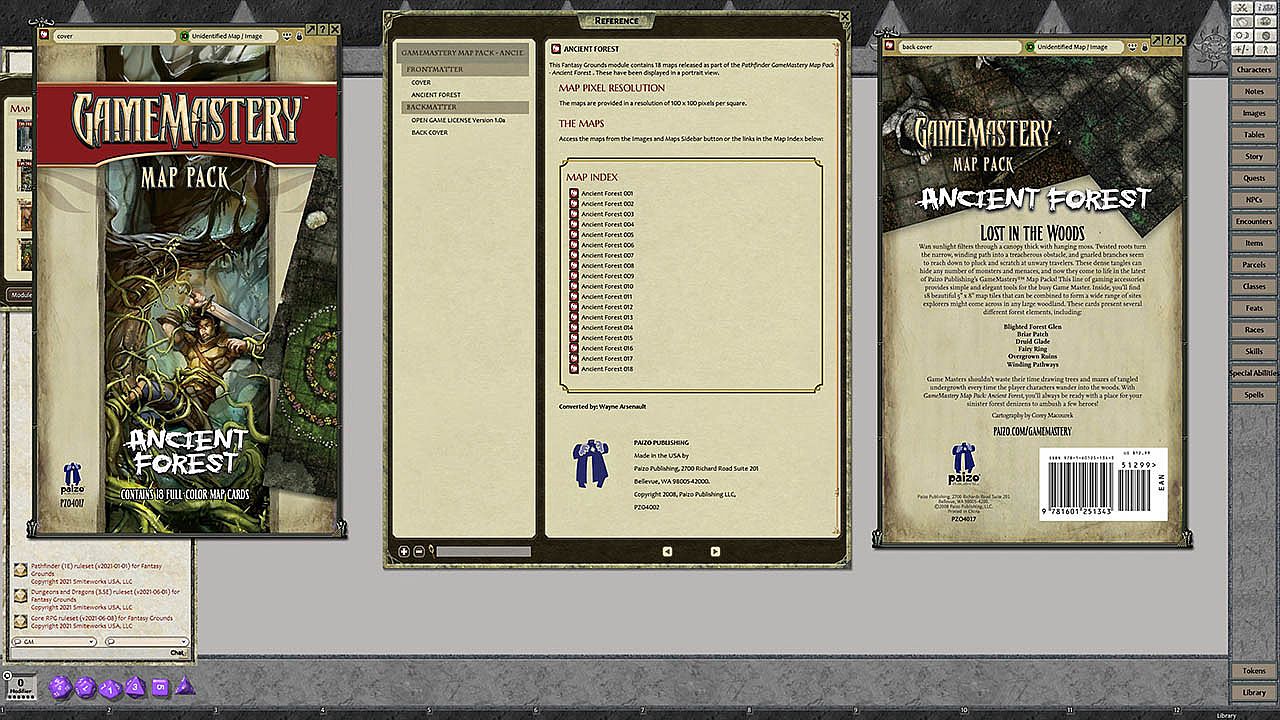
Task: Roll the purple d12 die
Action: coord(85,687)
